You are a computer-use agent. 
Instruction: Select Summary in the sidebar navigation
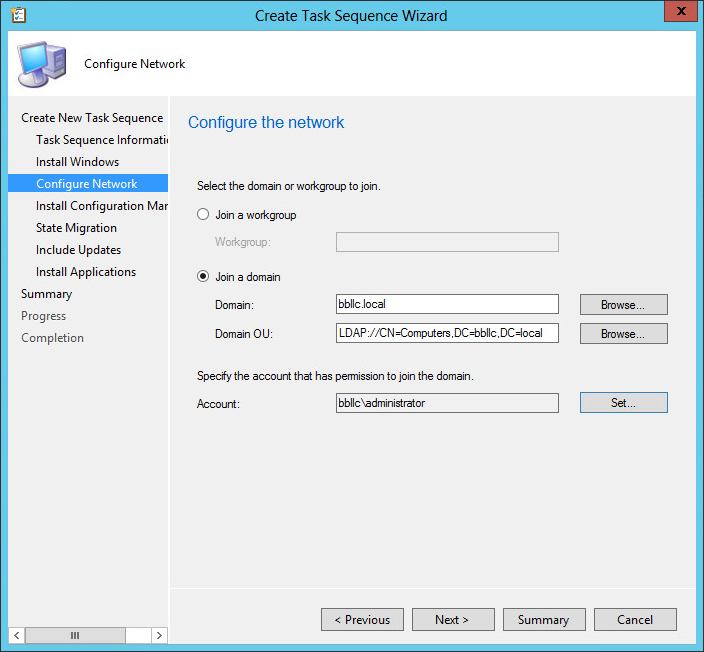point(46,294)
